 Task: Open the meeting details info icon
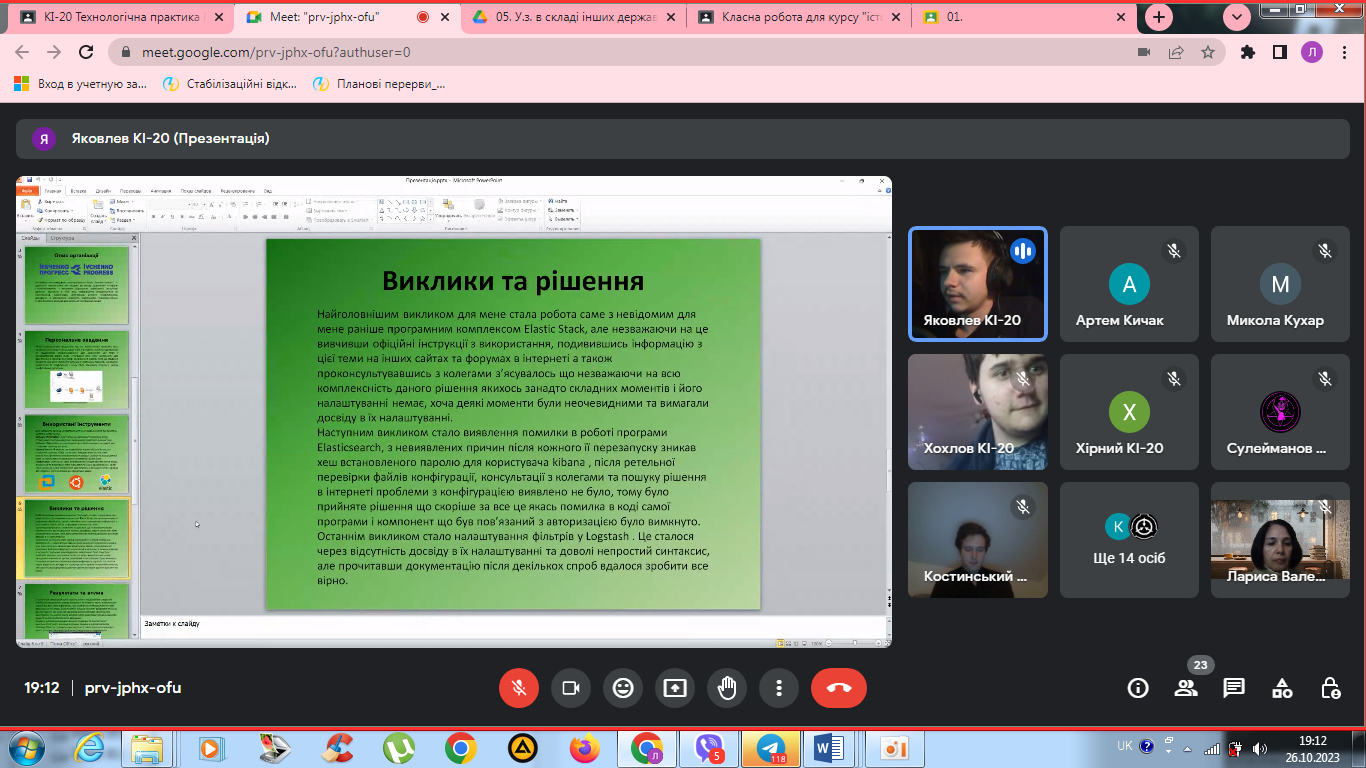(1138, 688)
